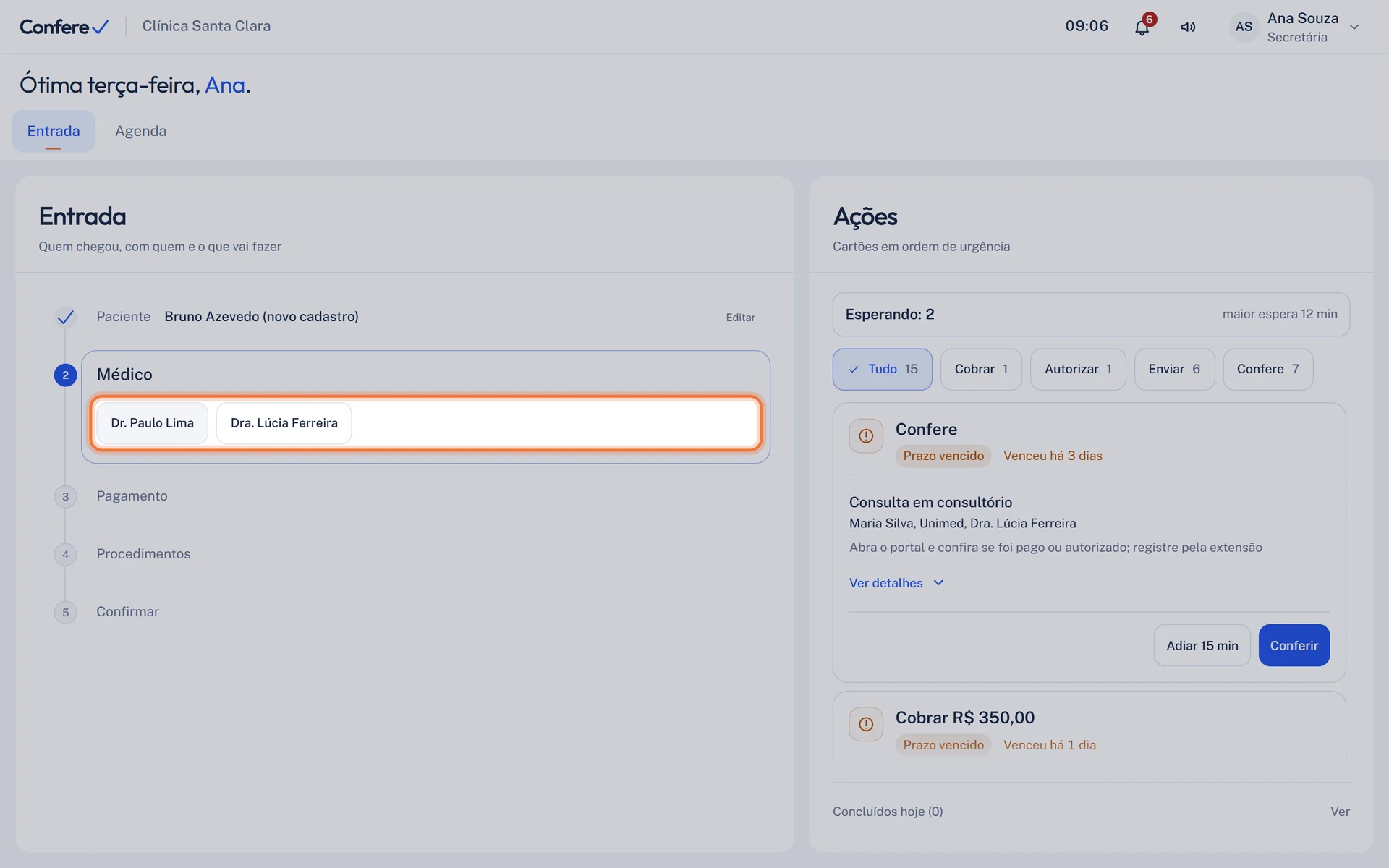Screen dimensions: 1389x868
Task: Select the Tudo 15 filter
Action: [x=883, y=369]
